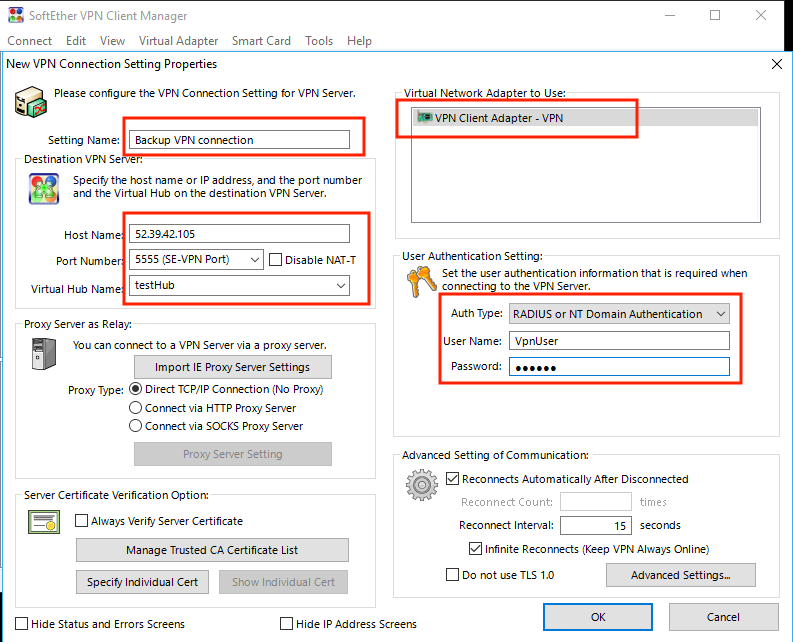Open Advanced Settings... button
The height and width of the screenshot is (642, 793).
(x=681, y=575)
